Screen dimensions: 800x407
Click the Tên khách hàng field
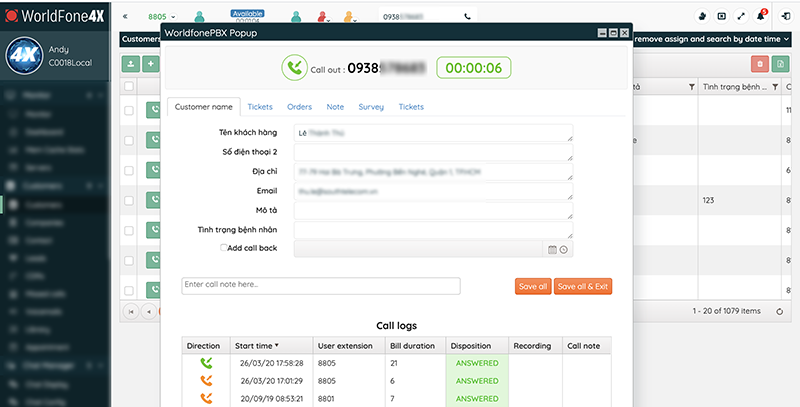[433, 133]
